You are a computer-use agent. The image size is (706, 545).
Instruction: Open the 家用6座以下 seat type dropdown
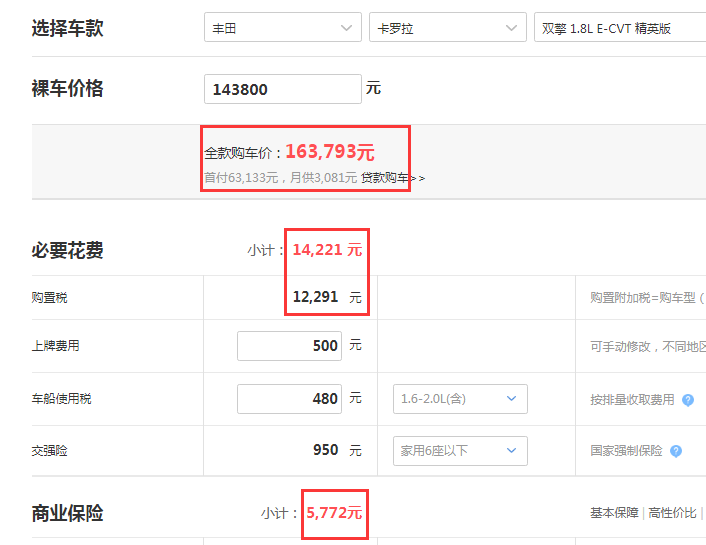pyautogui.click(x=460, y=450)
